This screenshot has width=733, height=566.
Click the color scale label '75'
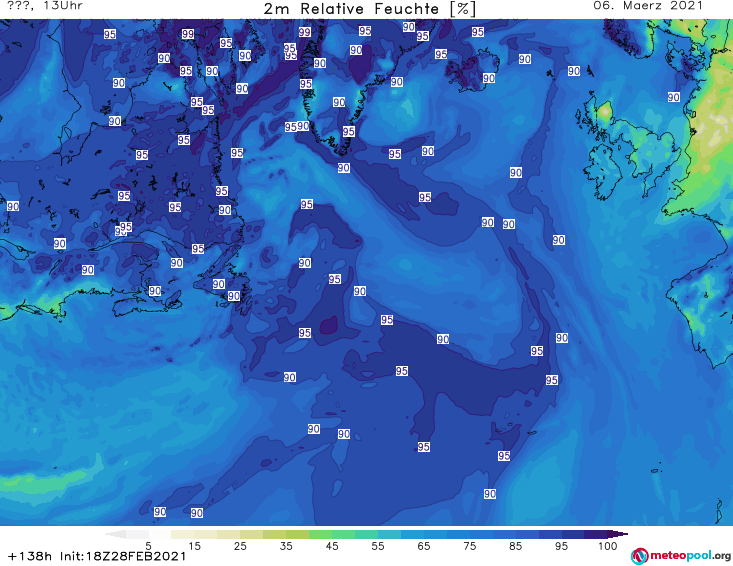[x=469, y=546]
